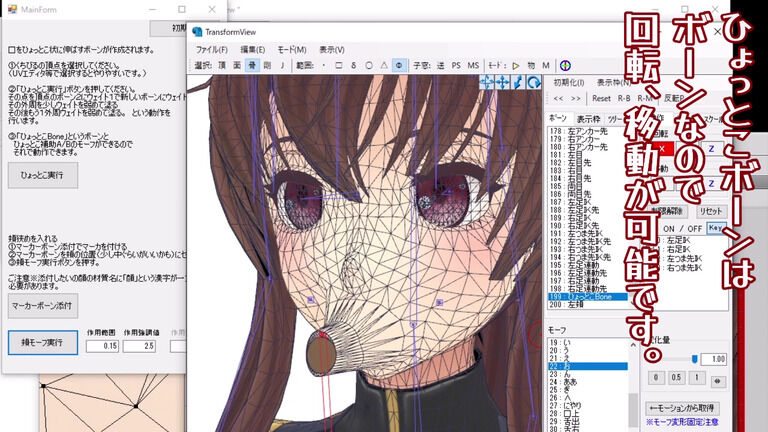
Task: Select bone 178 : 左アンカー先 in list
Action: pyautogui.click(x=587, y=131)
